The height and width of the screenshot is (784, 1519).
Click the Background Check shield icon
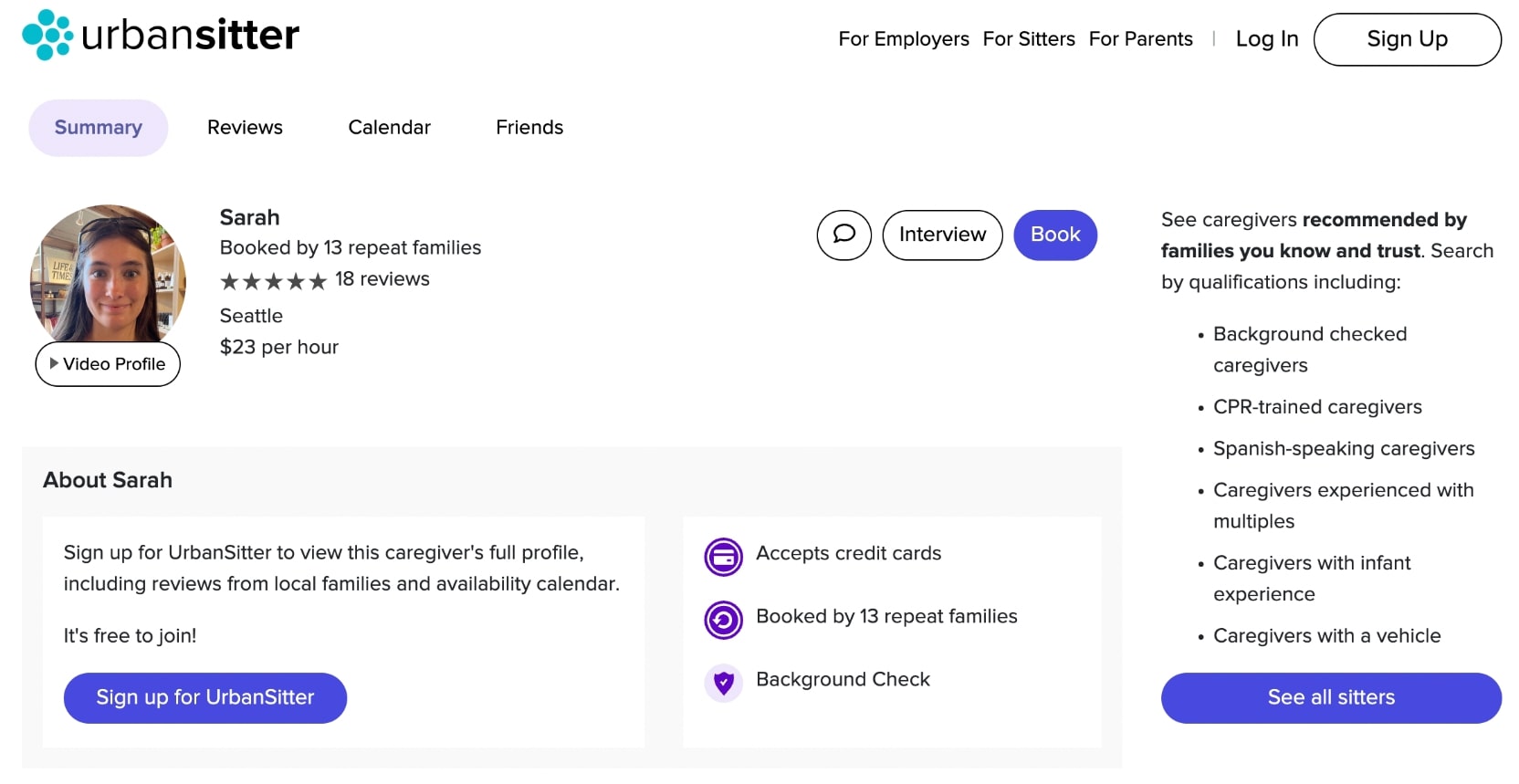click(724, 682)
